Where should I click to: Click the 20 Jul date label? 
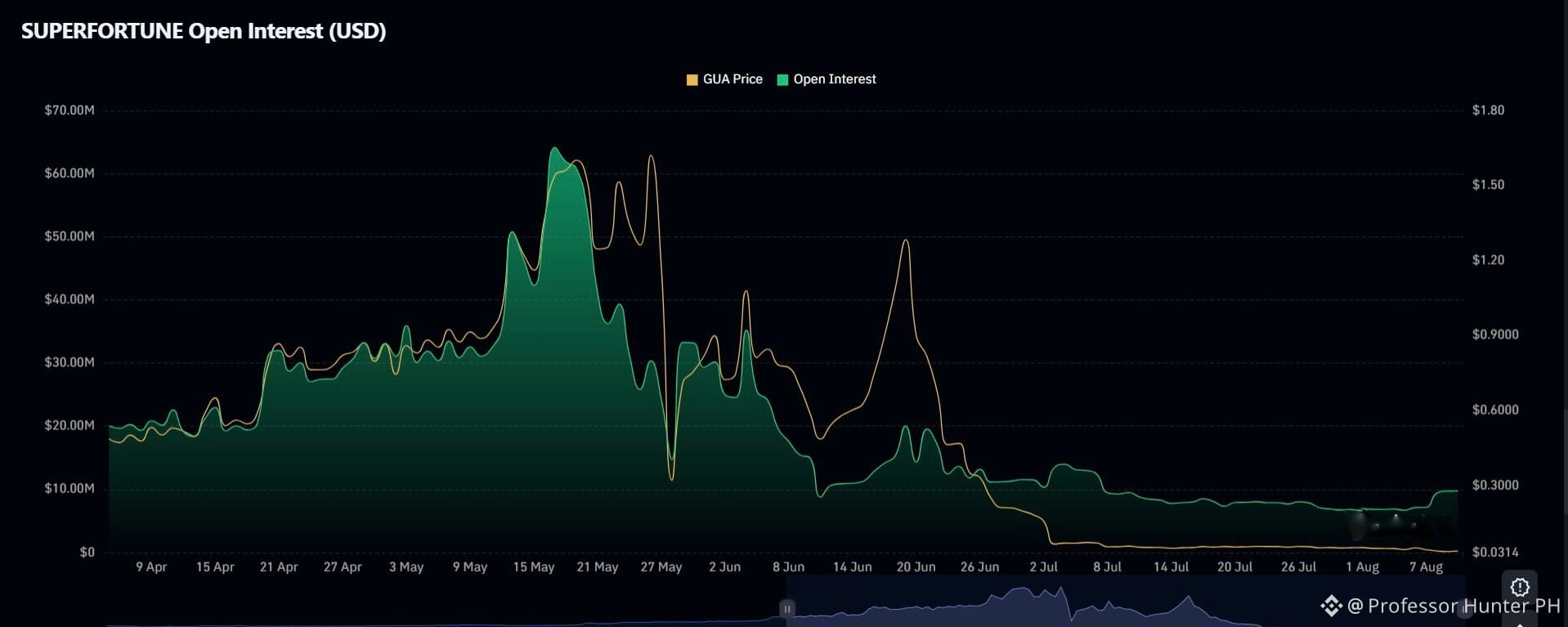pyautogui.click(x=1235, y=567)
